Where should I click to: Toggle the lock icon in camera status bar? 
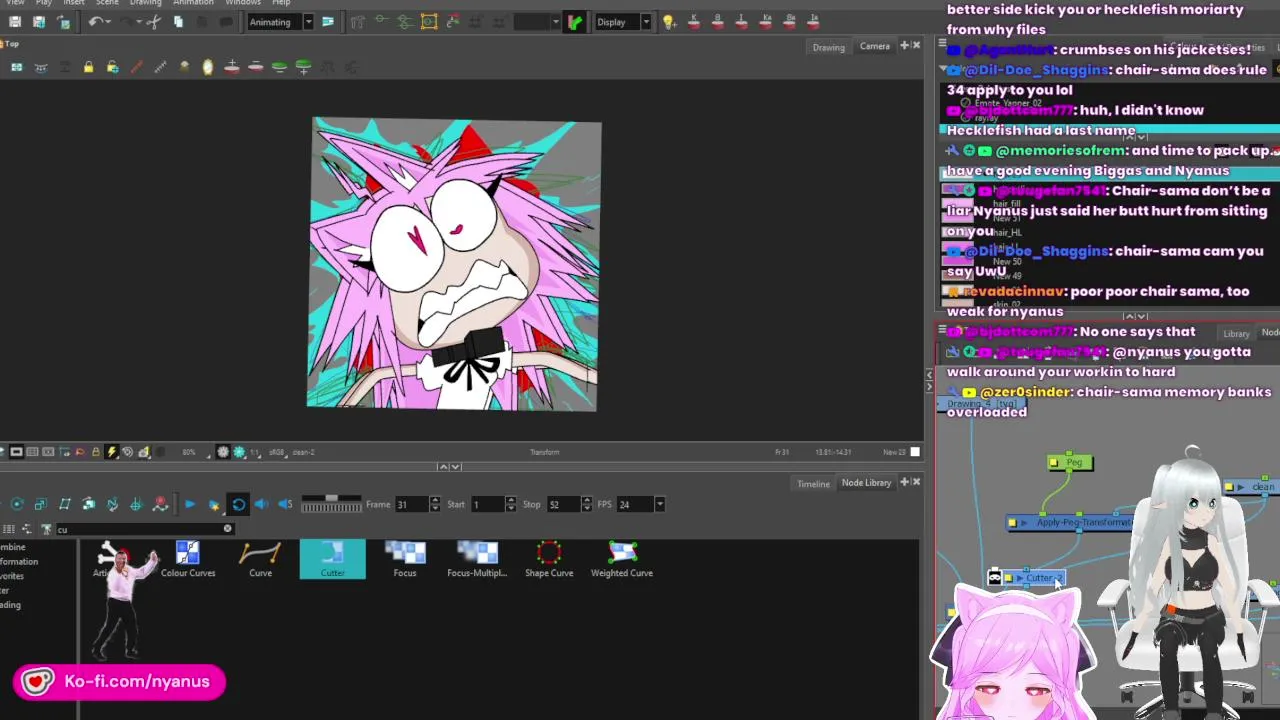point(95,452)
